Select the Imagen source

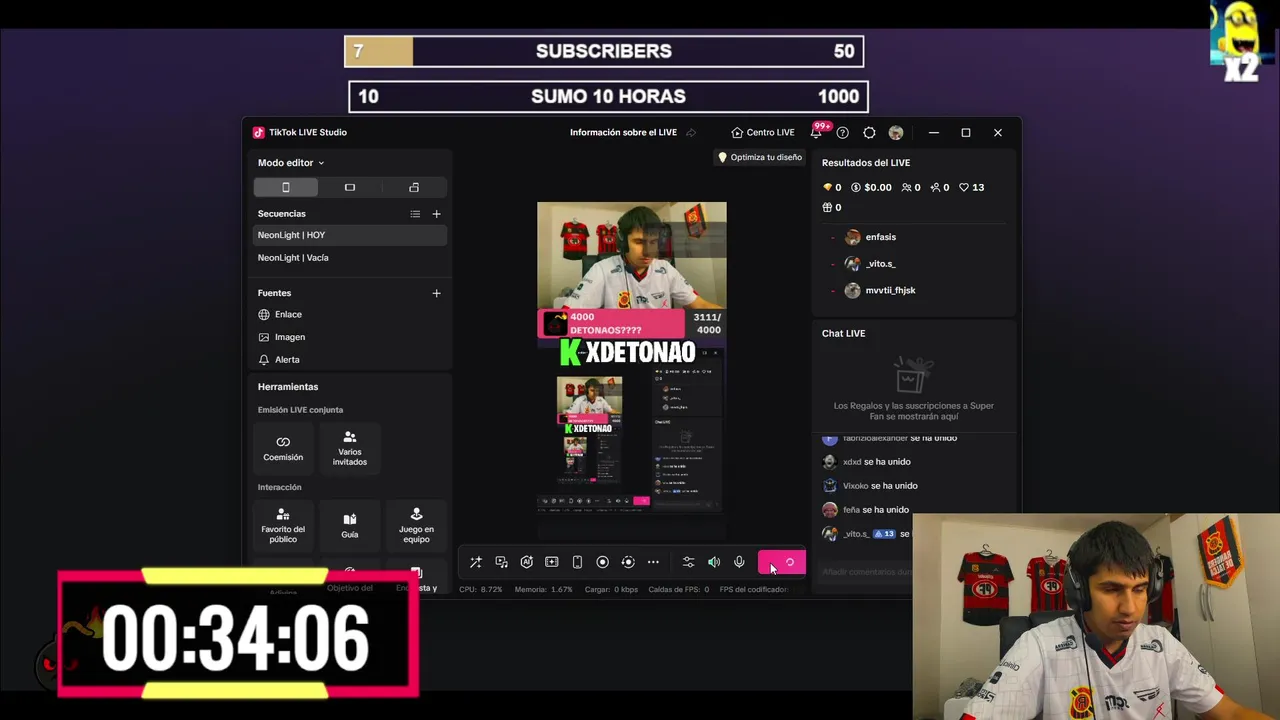pos(350,337)
